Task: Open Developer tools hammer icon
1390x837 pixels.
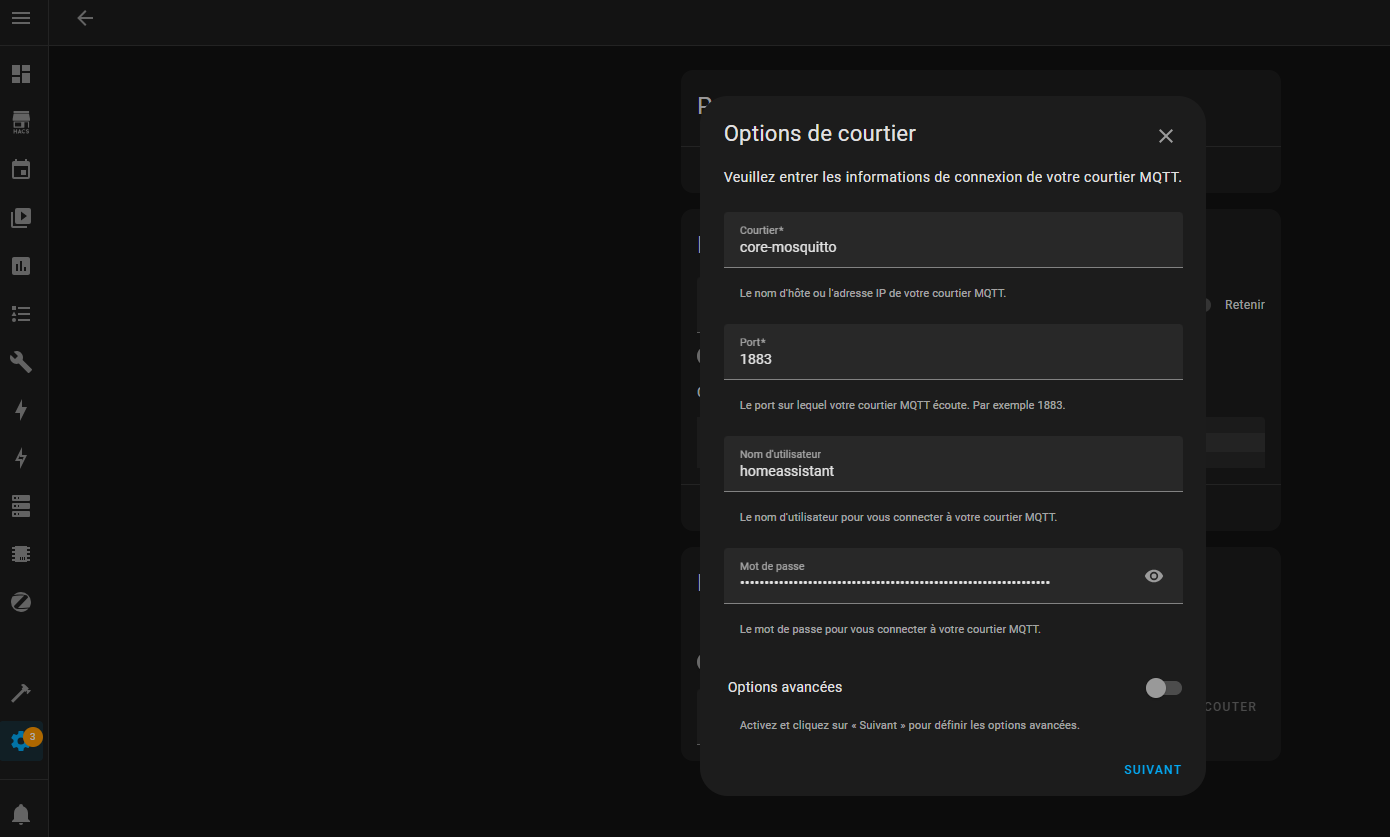Action: point(21,693)
